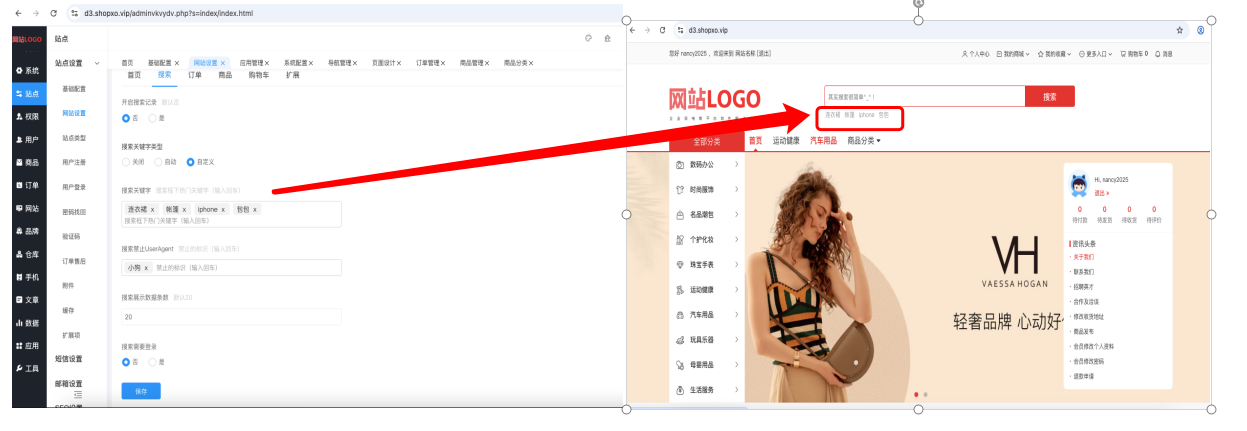
Task: Click the 搜索展示数据条数 field showing 20
Action: [x=231, y=316]
